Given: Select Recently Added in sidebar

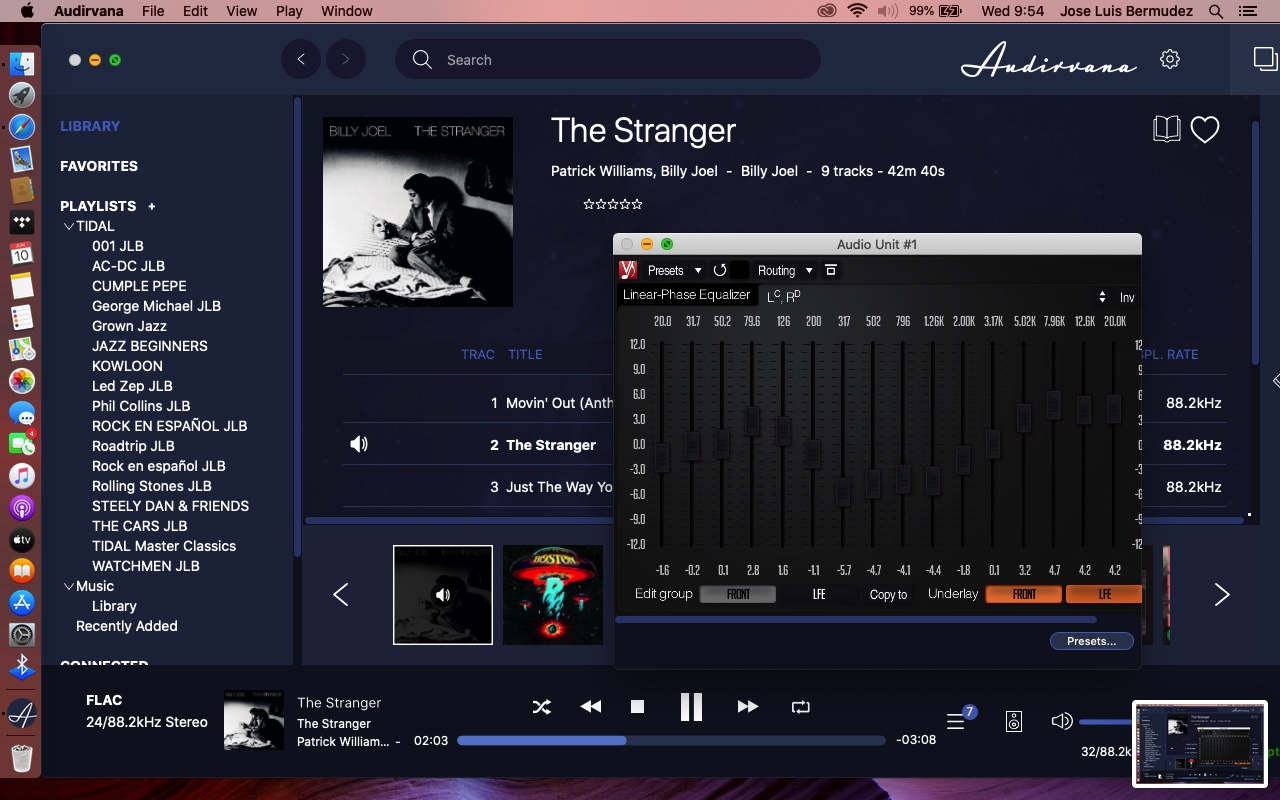Looking at the screenshot, I should (127, 626).
